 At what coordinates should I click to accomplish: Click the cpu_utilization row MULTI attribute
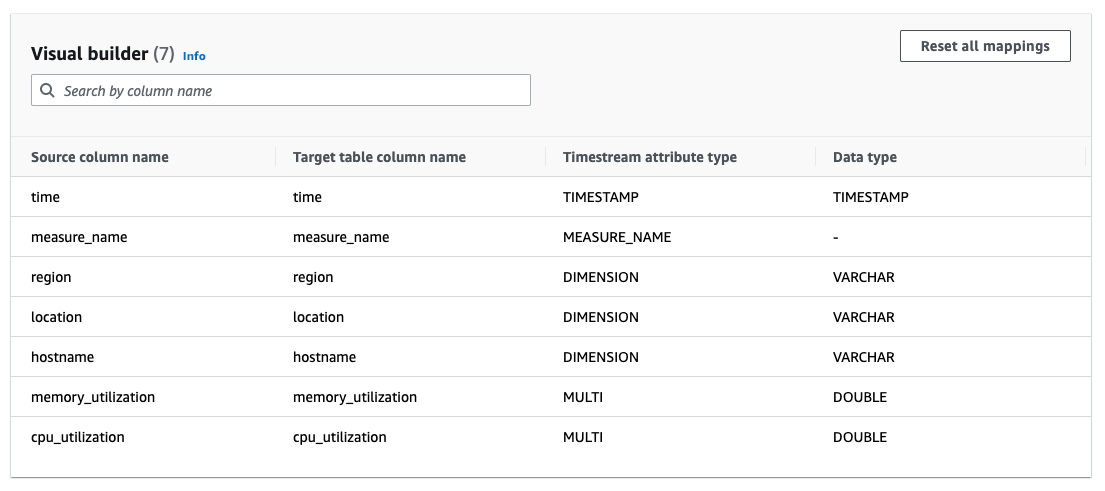tap(583, 437)
